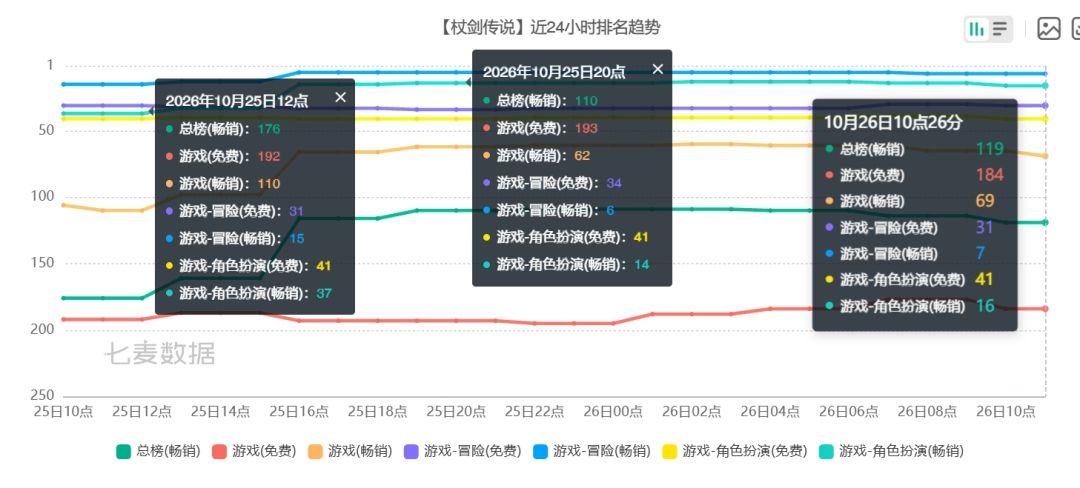
Task: Click the 25日20点 x-axis label
Action: [x=456, y=411]
